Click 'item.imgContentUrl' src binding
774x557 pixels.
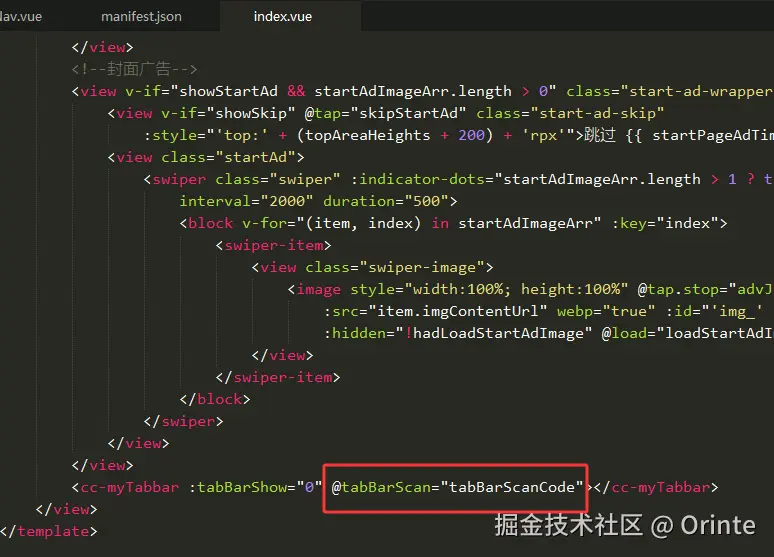tap(457, 311)
